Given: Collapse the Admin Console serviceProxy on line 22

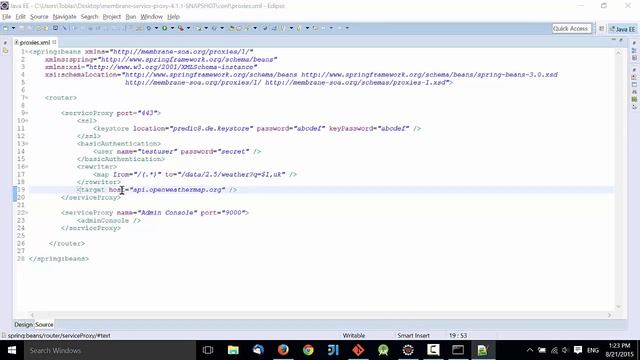Looking at the screenshot, I should click(27, 213).
